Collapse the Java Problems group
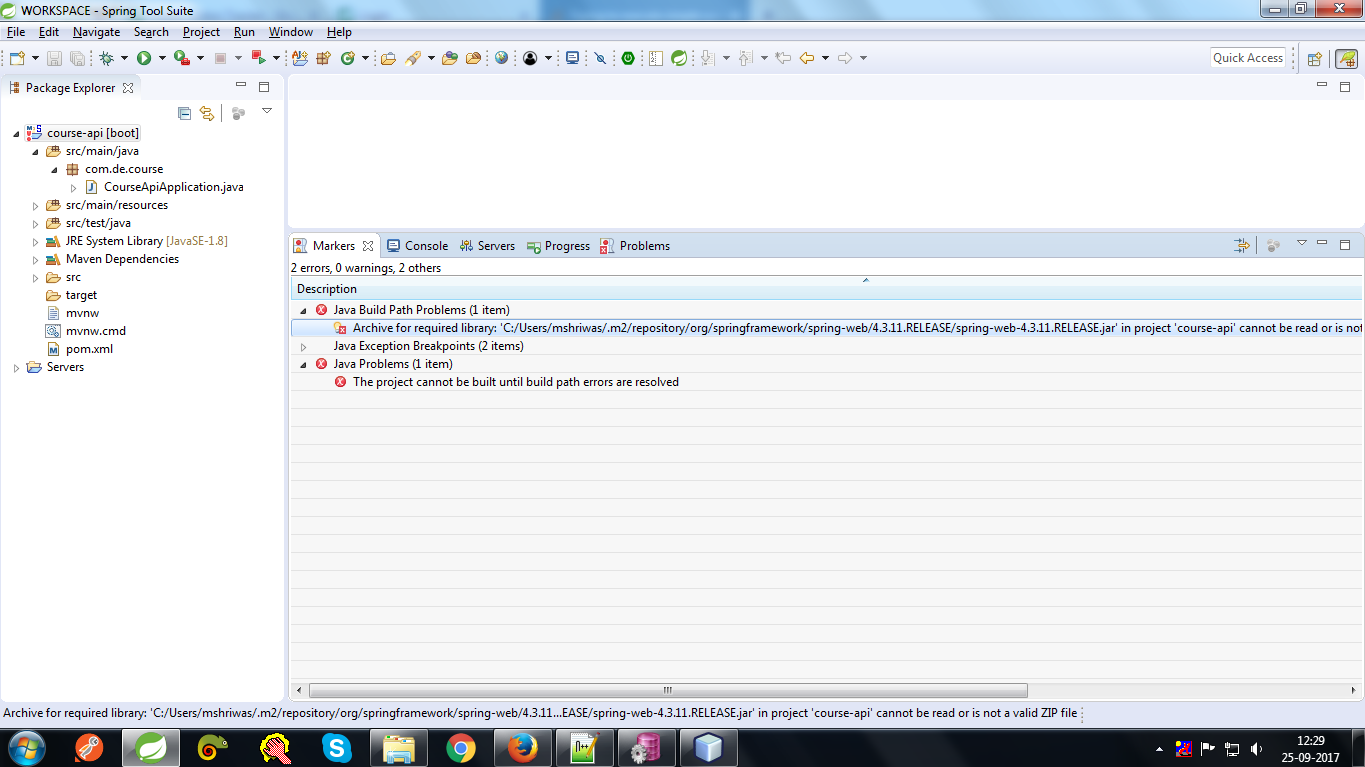Image resolution: width=1365 pixels, height=767 pixels. pos(303,364)
